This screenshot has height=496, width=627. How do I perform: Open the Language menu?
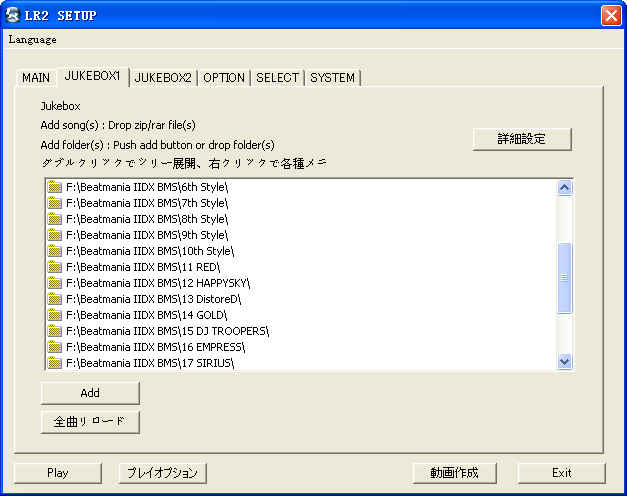coord(32,39)
